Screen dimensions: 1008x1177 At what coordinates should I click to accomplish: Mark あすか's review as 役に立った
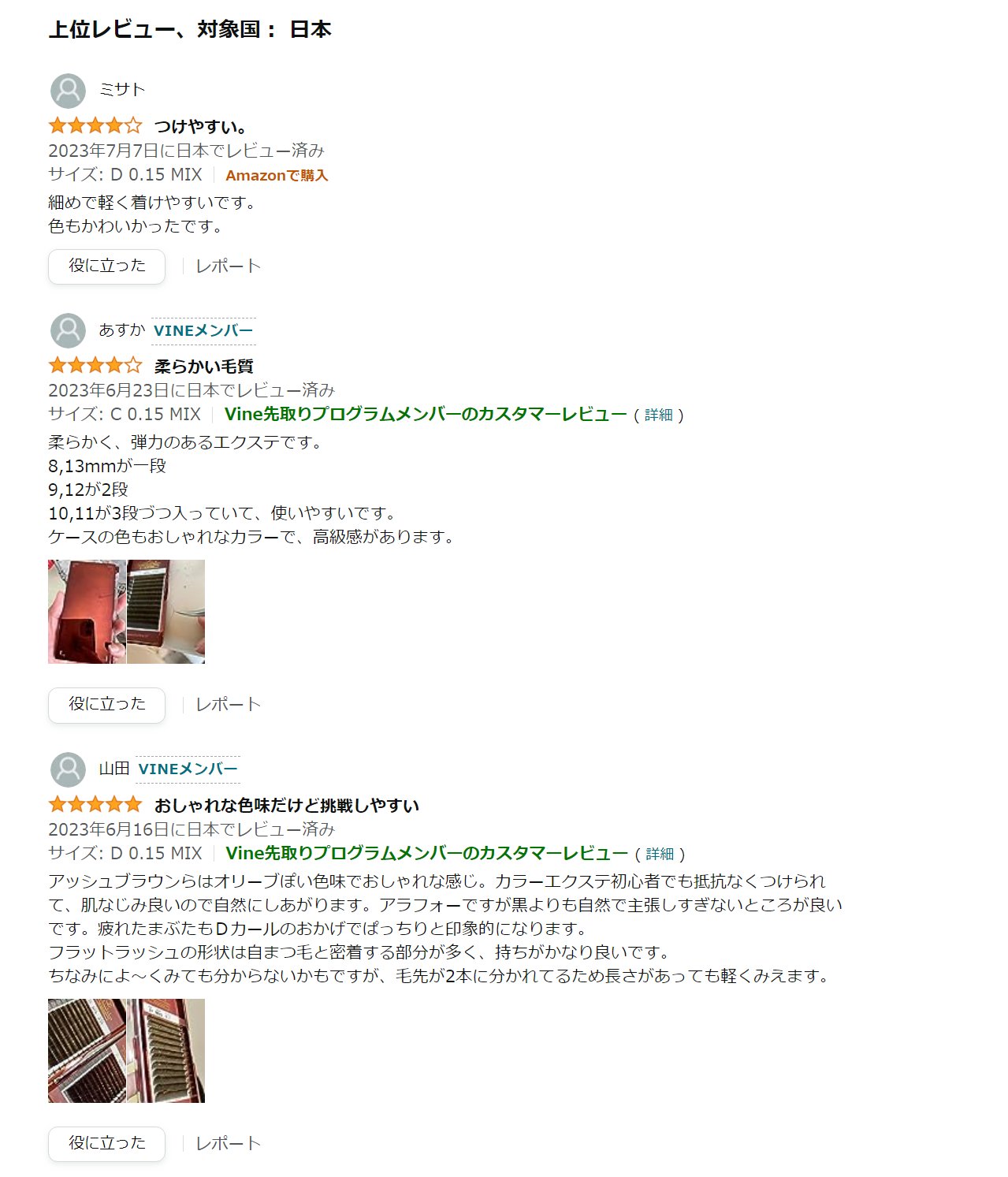(106, 705)
